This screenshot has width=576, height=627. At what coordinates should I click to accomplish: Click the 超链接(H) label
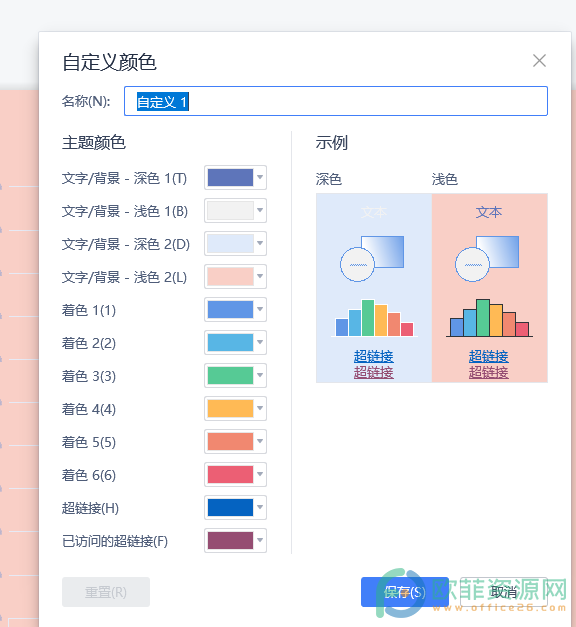[x=90, y=508]
